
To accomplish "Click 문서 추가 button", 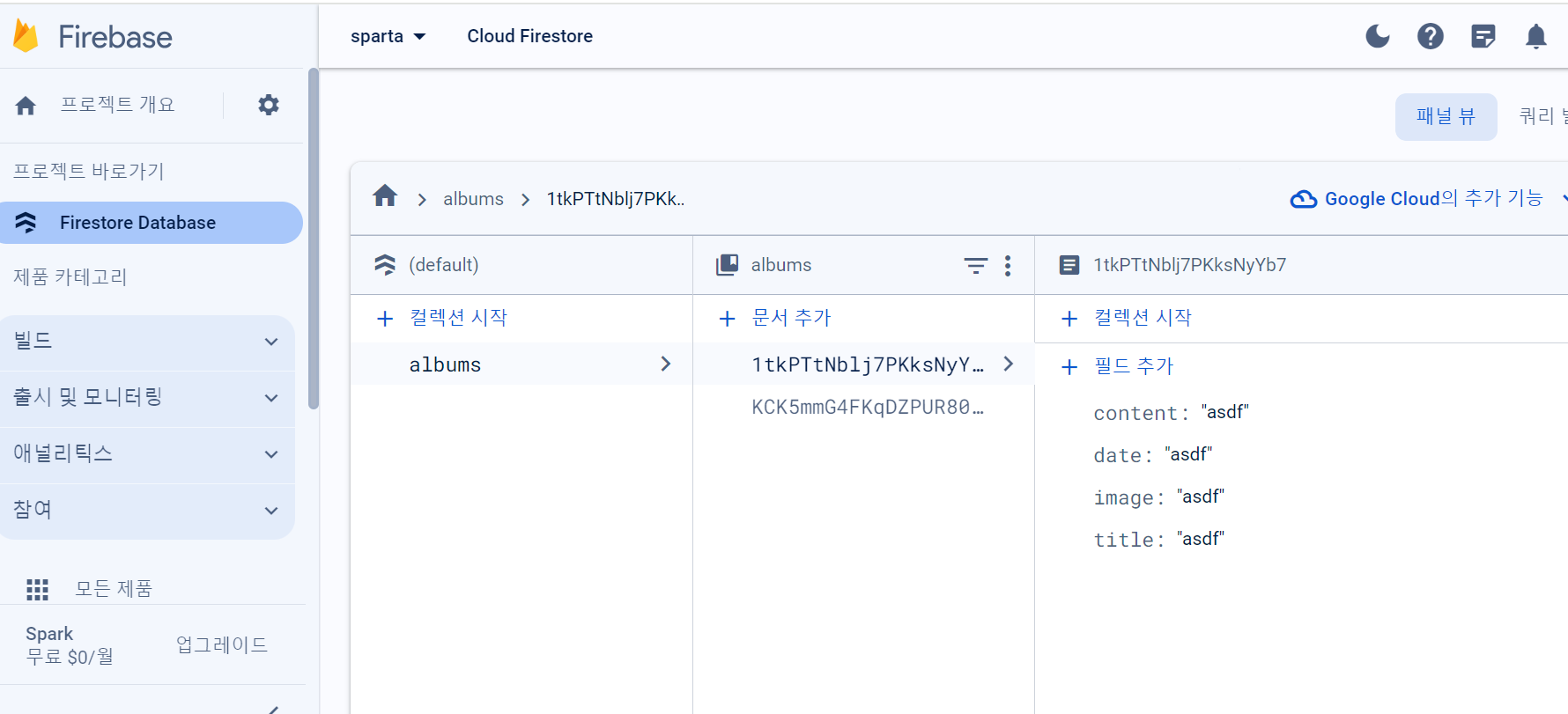I will [x=792, y=318].
